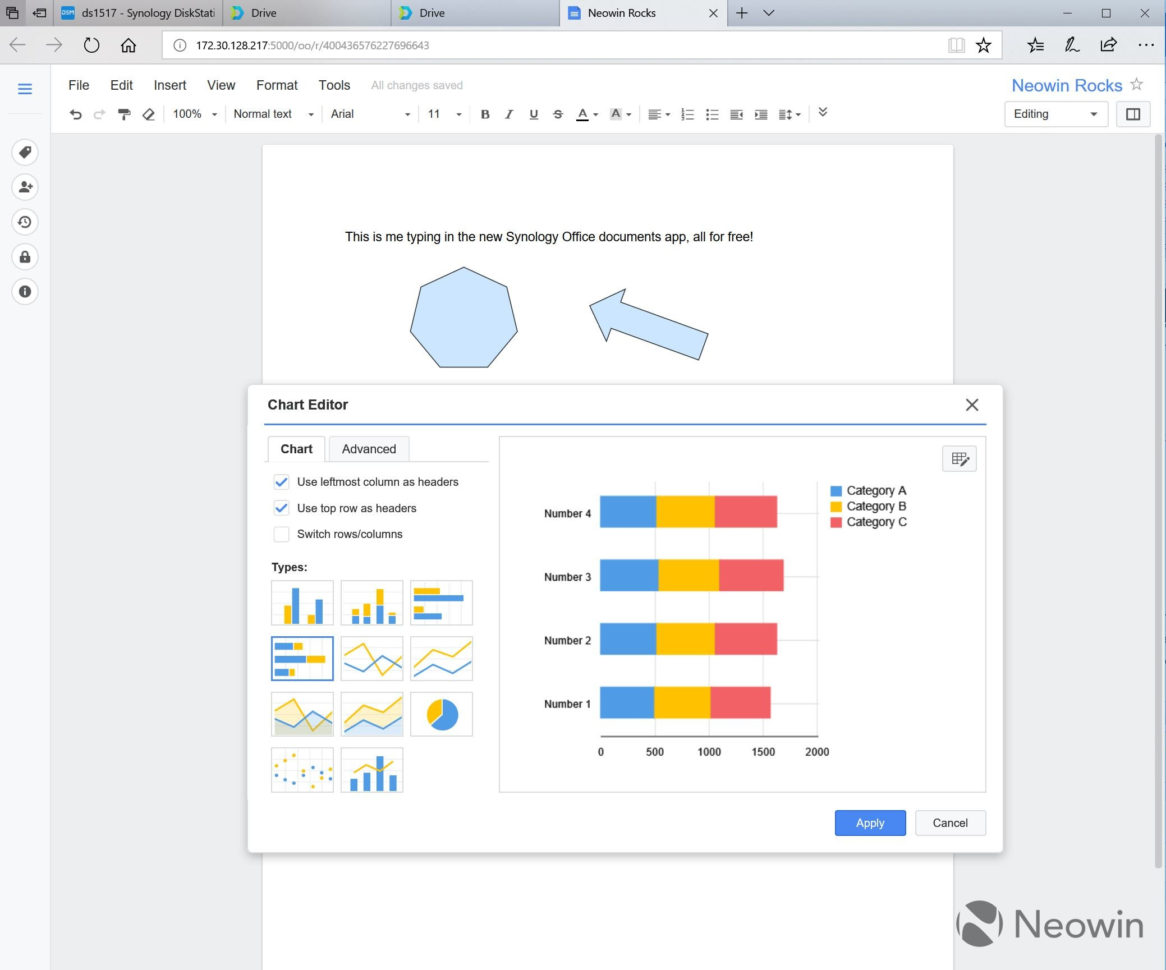The height and width of the screenshot is (970, 1166).
Task: Apply the chart changes
Action: coord(869,823)
